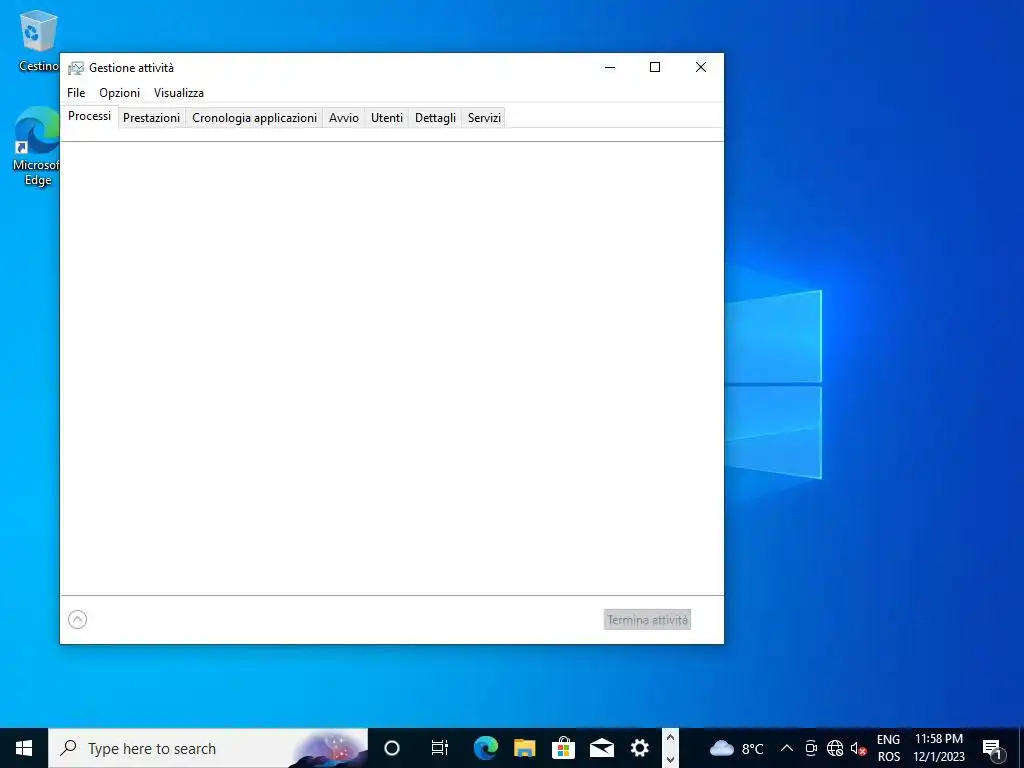Show the Dettagli tab
Image resolution: width=1024 pixels, height=768 pixels.
(435, 118)
